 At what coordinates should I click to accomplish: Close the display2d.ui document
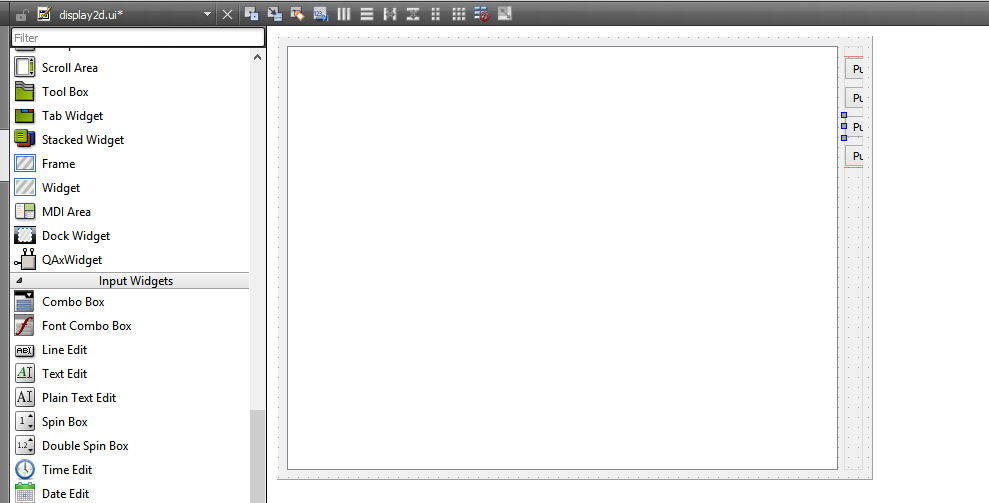tap(228, 14)
